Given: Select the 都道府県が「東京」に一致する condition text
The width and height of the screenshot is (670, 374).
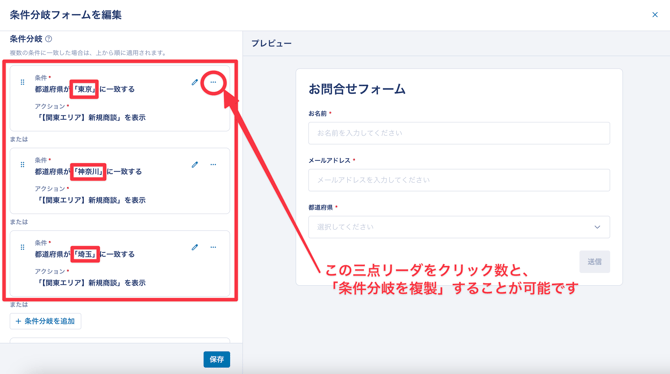Looking at the screenshot, I should (85, 89).
